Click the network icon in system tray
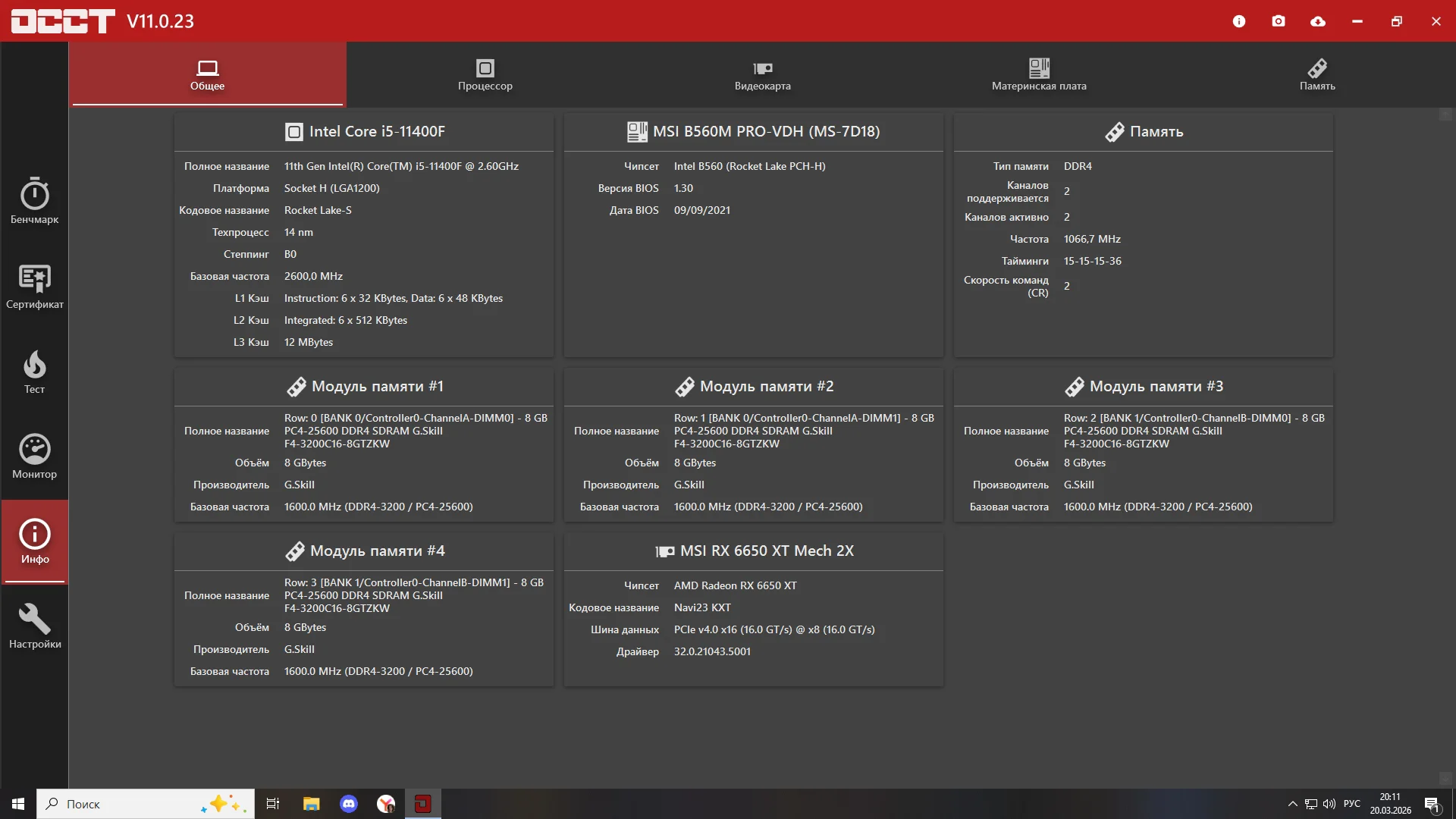Image resolution: width=1456 pixels, height=819 pixels. [x=1310, y=804]
